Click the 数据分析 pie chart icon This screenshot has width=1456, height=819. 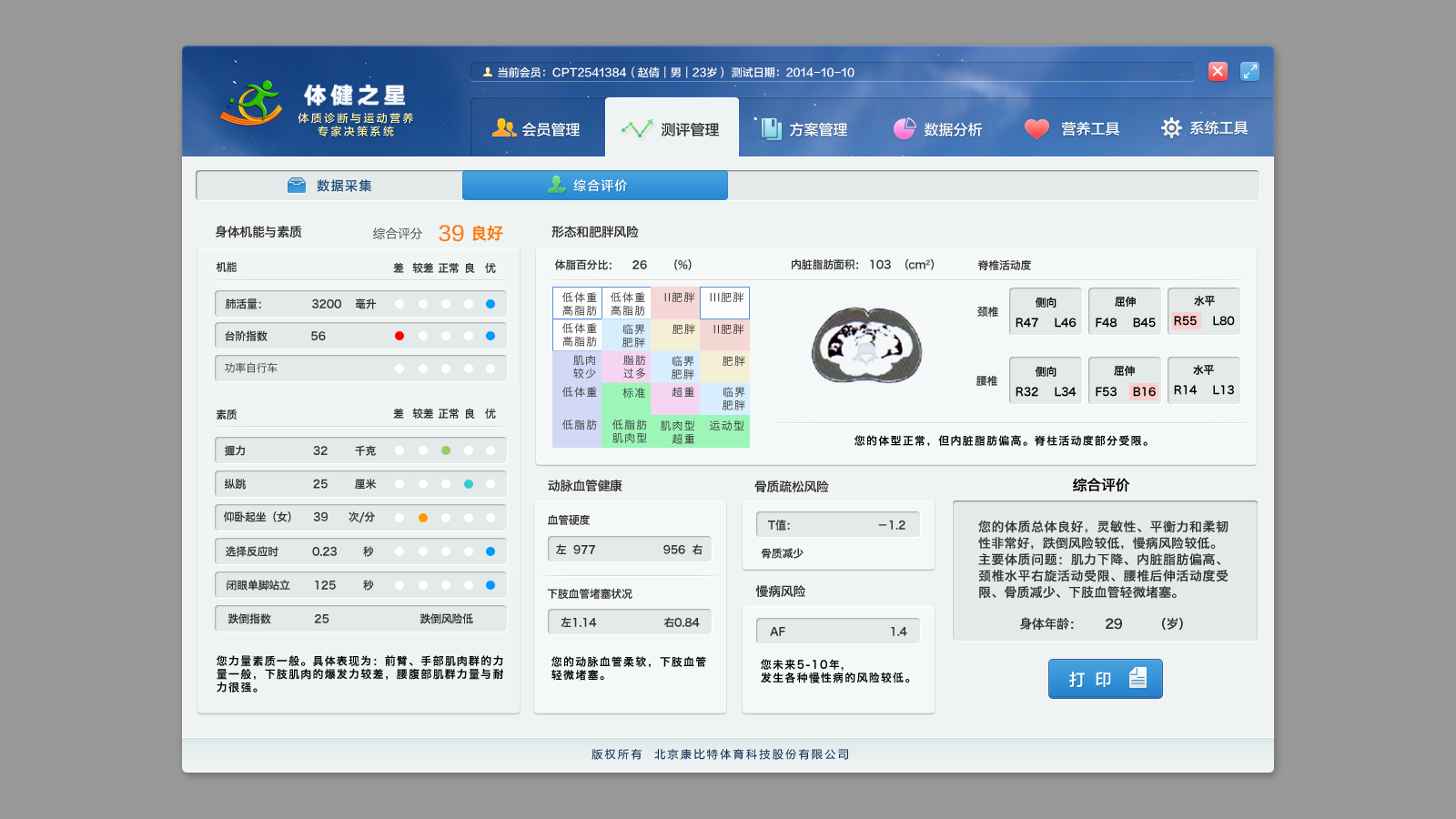coord(904,128)
